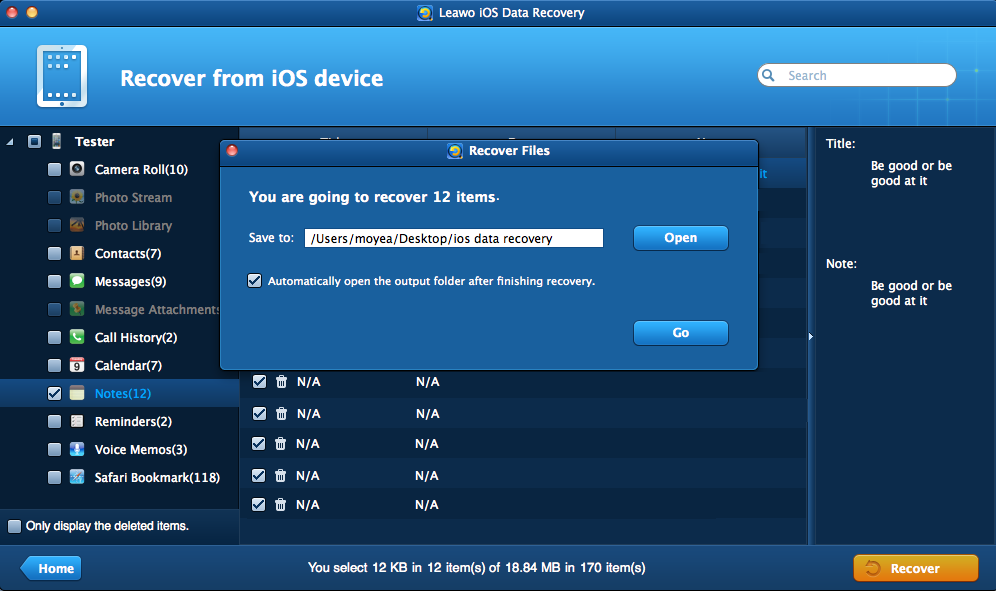The height and width of the screenshot is (591, 996).
Task: Click the Message Attachments icon
Action: pos(77,309)
